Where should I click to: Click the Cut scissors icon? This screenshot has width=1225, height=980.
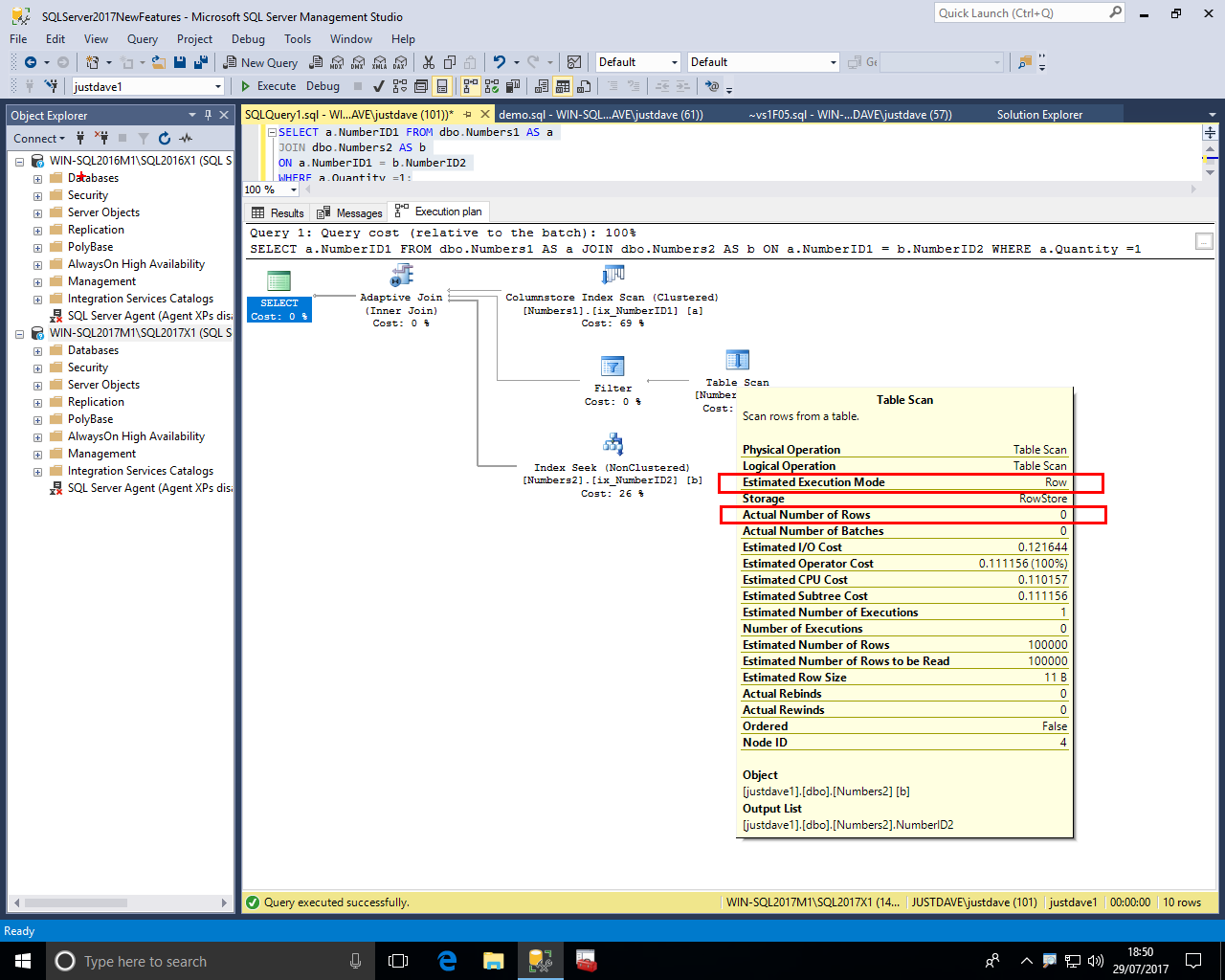428,62
